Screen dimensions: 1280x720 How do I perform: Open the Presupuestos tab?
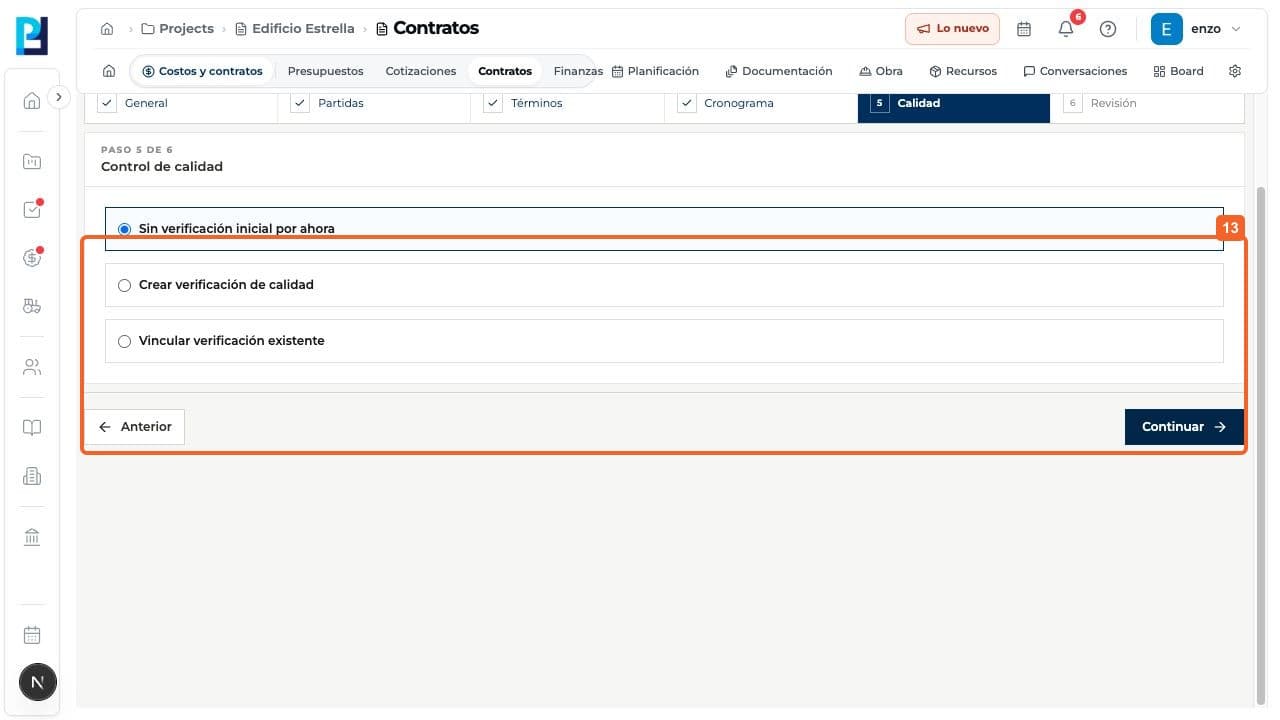pyautogui.click(x=325, y=71)
